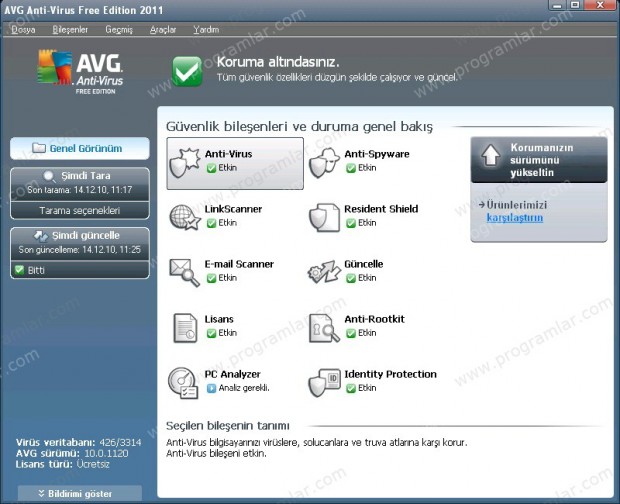Click the Etkin status check under Anti-Spyware
The height and width of the screenshot is (504, 620).
pos(351,168)
